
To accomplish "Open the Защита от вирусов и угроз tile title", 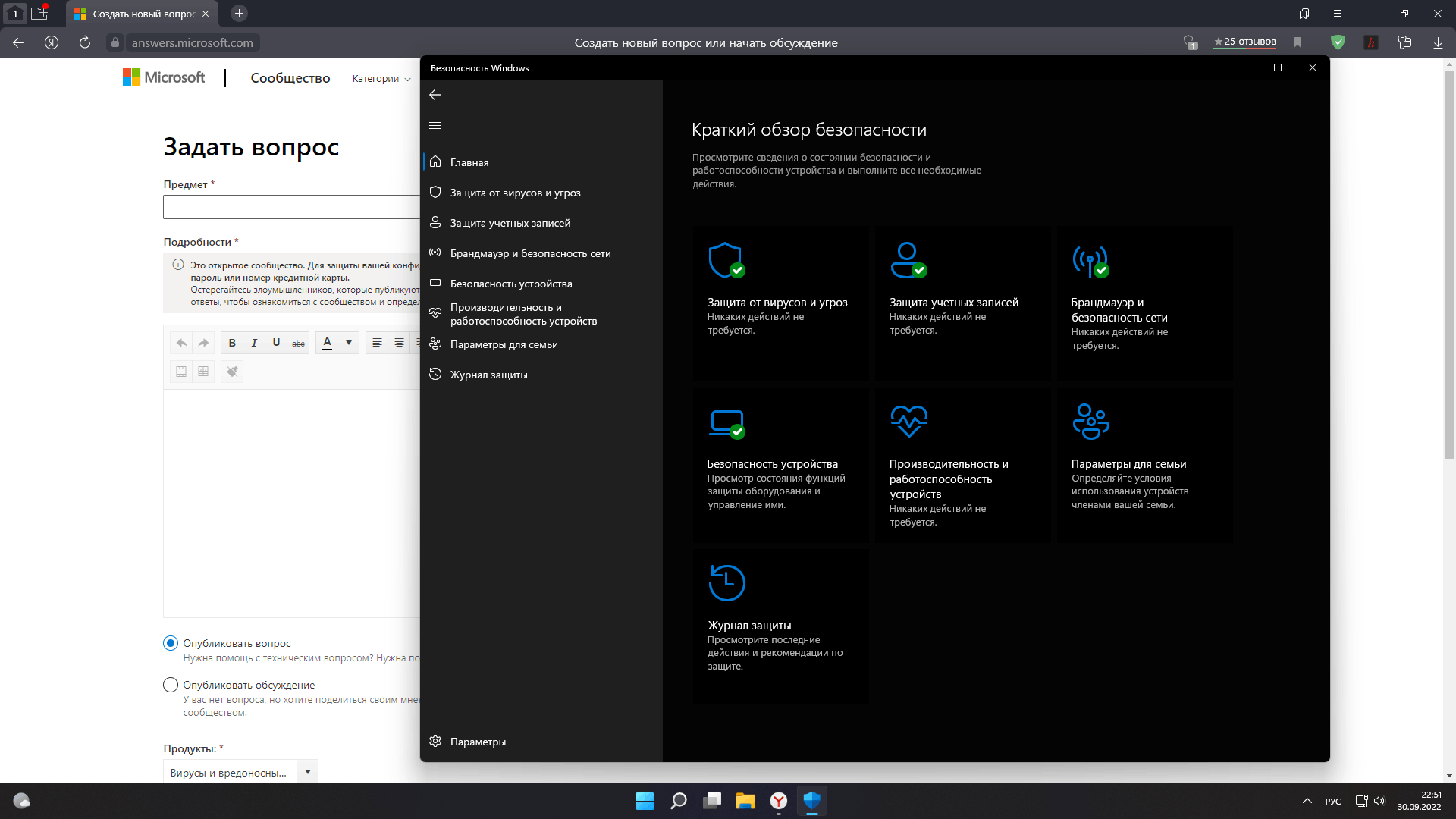I will pos(777,302).
